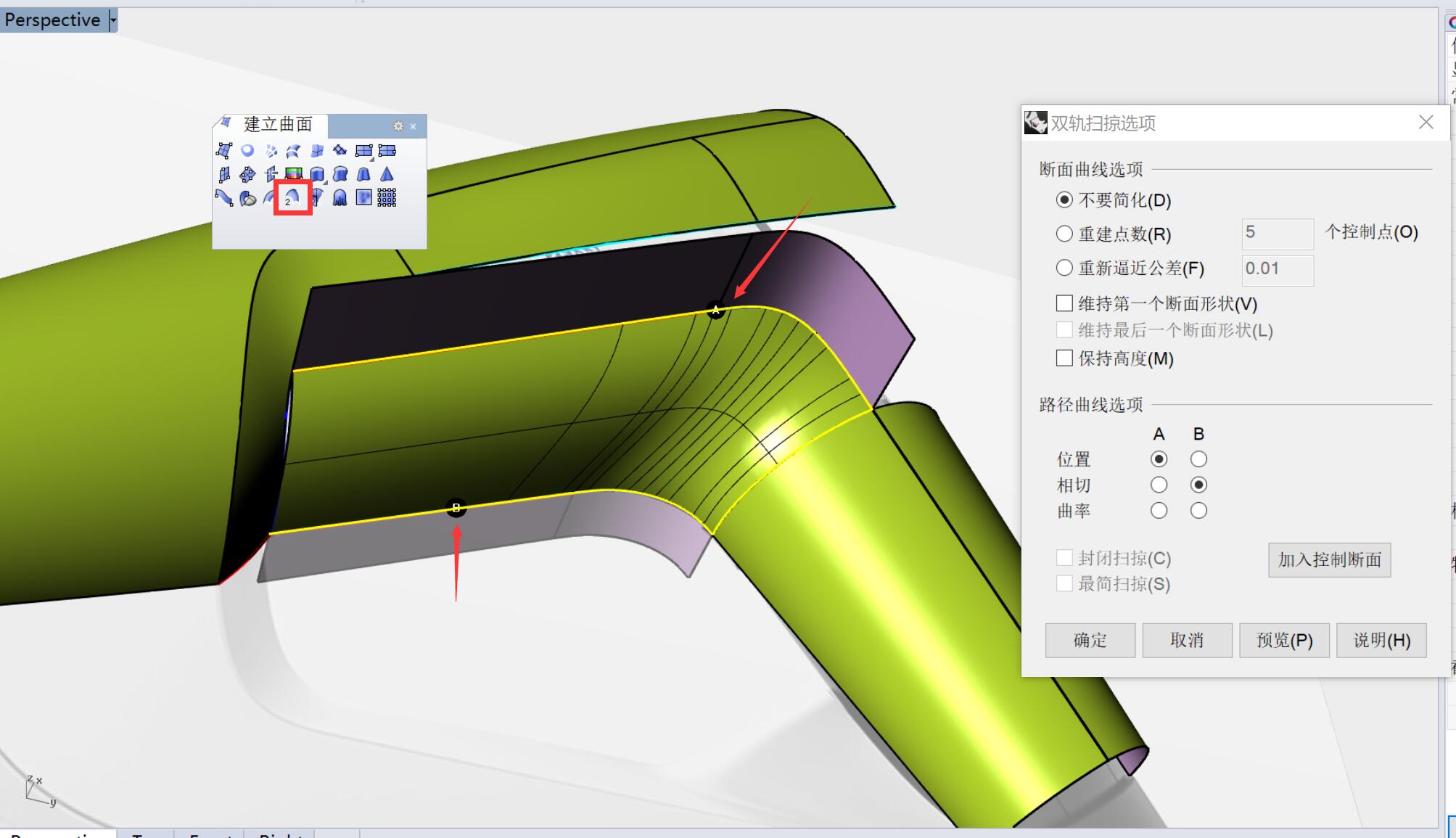This screenshot has height=838, width=1456.
Task: Open the Perspective viewport dropdown arrow
Action: coord(112,20)
